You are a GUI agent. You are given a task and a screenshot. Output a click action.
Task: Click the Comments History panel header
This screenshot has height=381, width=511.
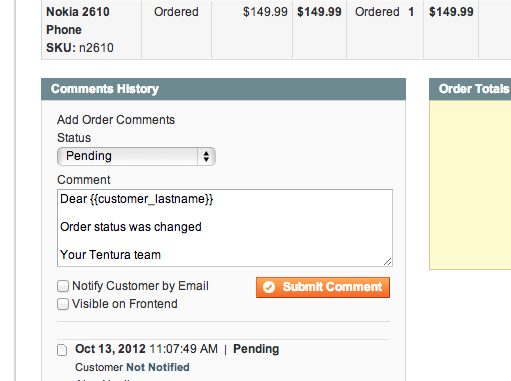tap(223, 89)
